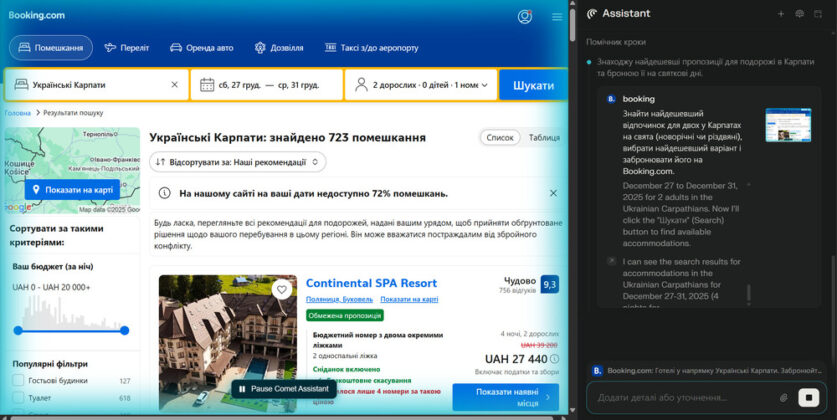Click the paperclip attach icon

(x=783, y=398)
